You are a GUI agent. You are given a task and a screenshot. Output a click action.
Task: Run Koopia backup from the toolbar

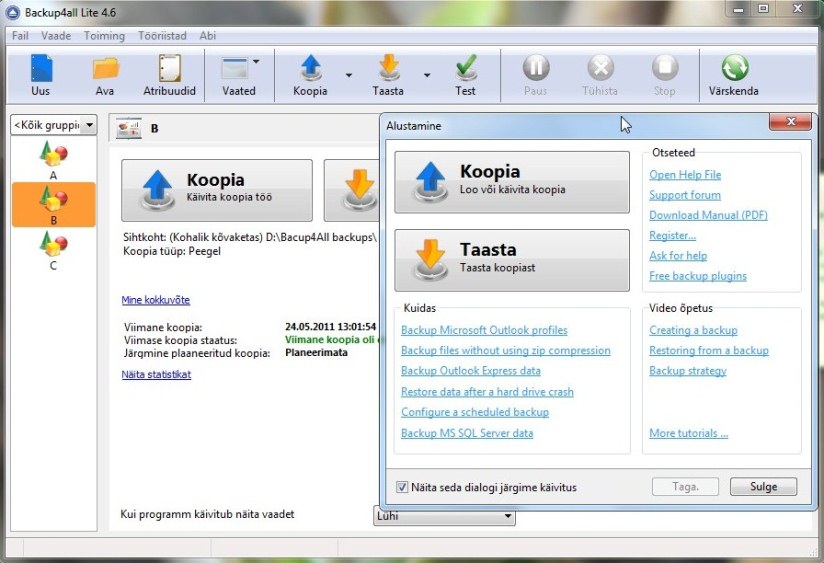click(310, 76)
